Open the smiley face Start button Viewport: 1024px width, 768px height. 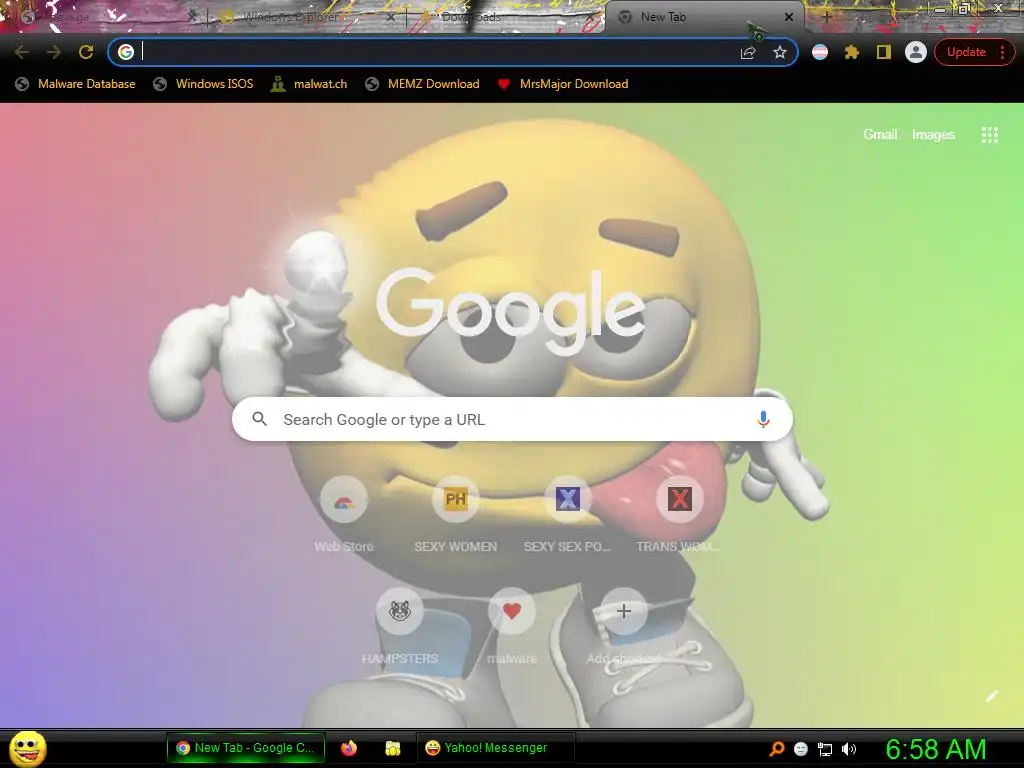click(28, 748)
